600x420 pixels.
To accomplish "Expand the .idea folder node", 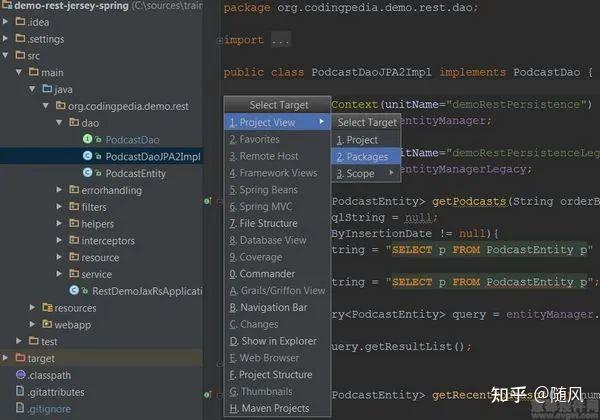I will click(5, 22).
